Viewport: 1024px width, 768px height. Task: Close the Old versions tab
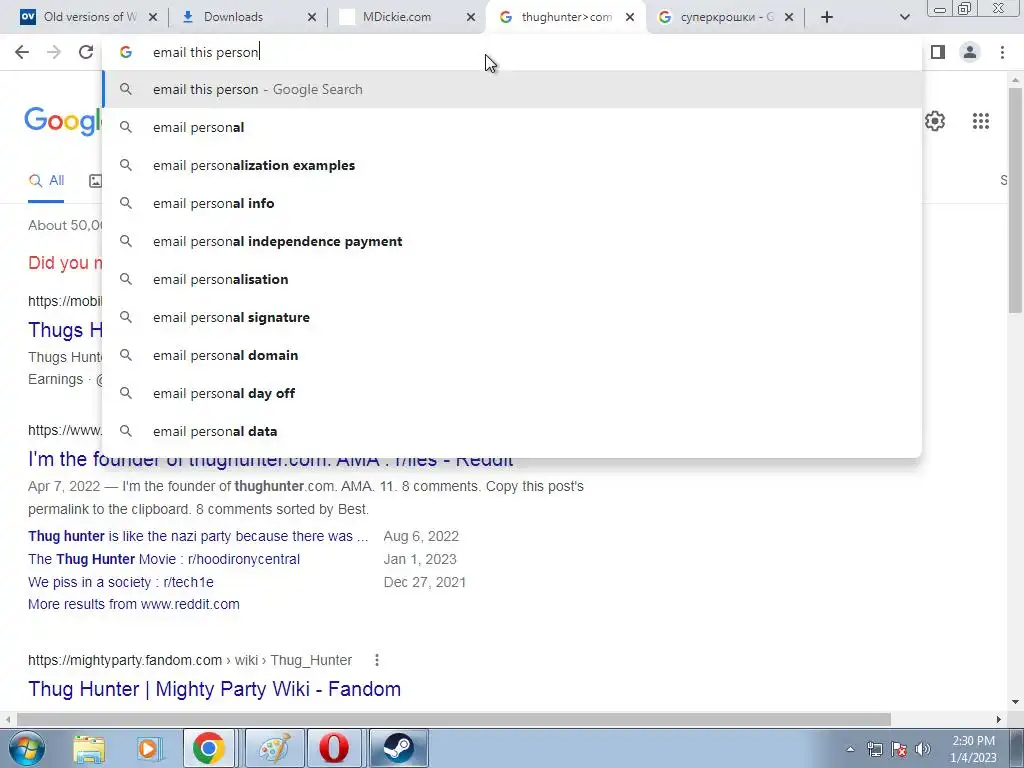(153, 17)
